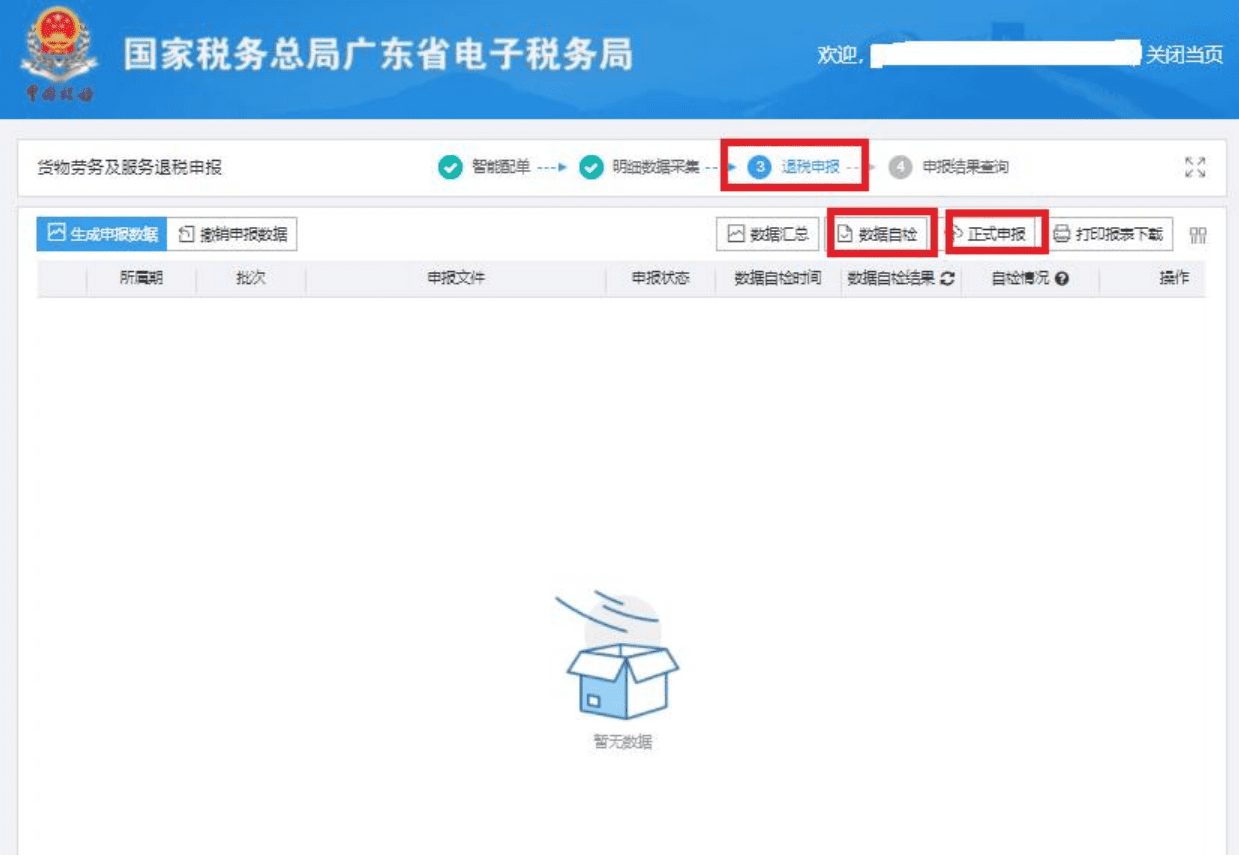Submit with the 正式申报 button
This screenshot has width=1239, height=861.
click(995, 235)
